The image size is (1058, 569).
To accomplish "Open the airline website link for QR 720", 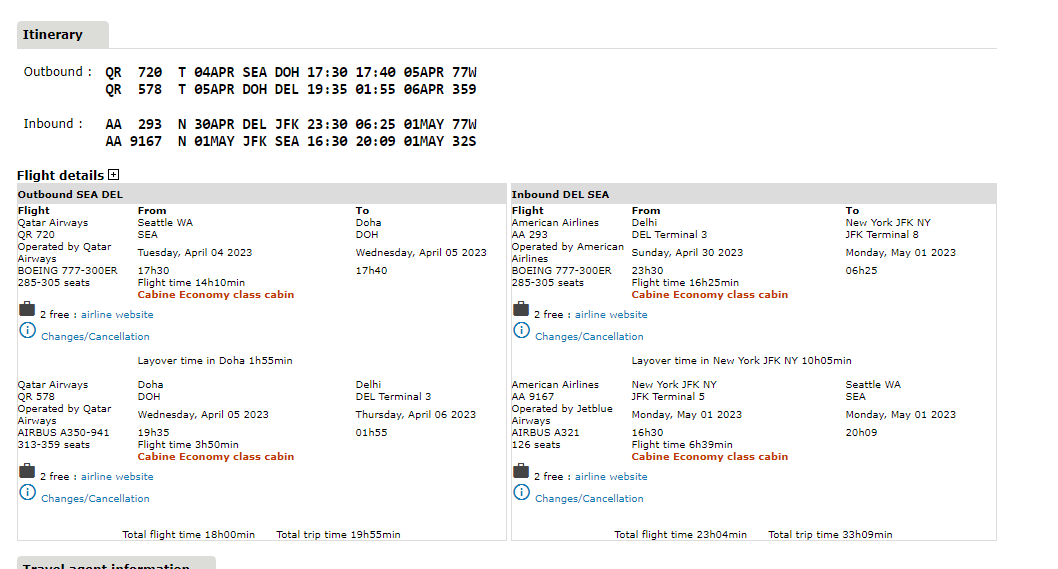I will point(117,315).
